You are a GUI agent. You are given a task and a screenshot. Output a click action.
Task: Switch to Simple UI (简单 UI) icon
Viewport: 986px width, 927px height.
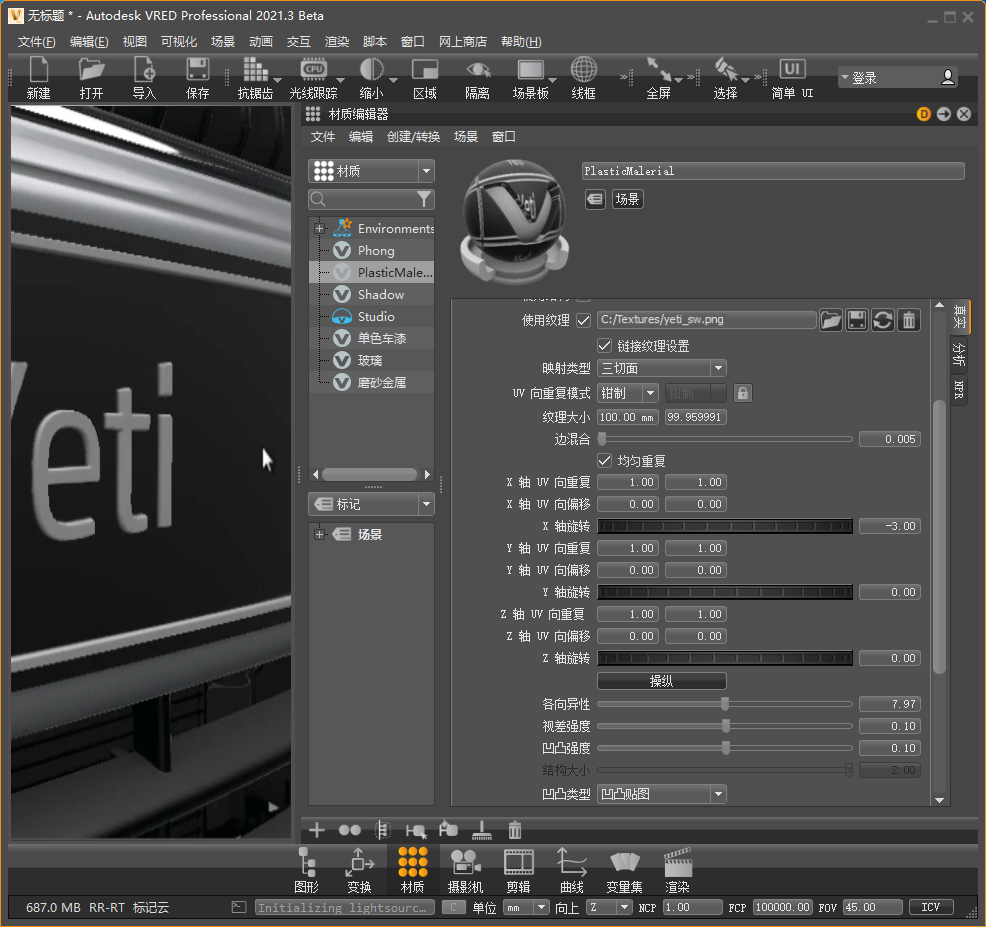click(x=792, y=78)
